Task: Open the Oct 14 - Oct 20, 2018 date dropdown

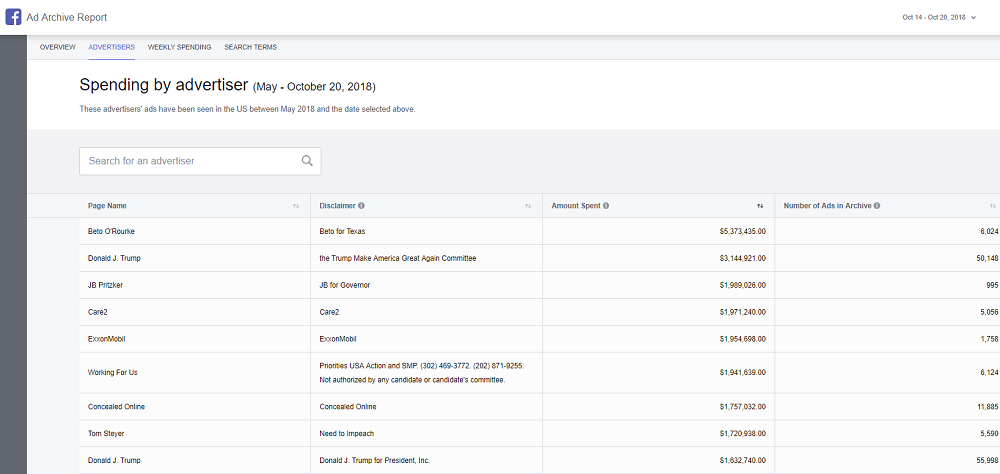Action: 939,17
